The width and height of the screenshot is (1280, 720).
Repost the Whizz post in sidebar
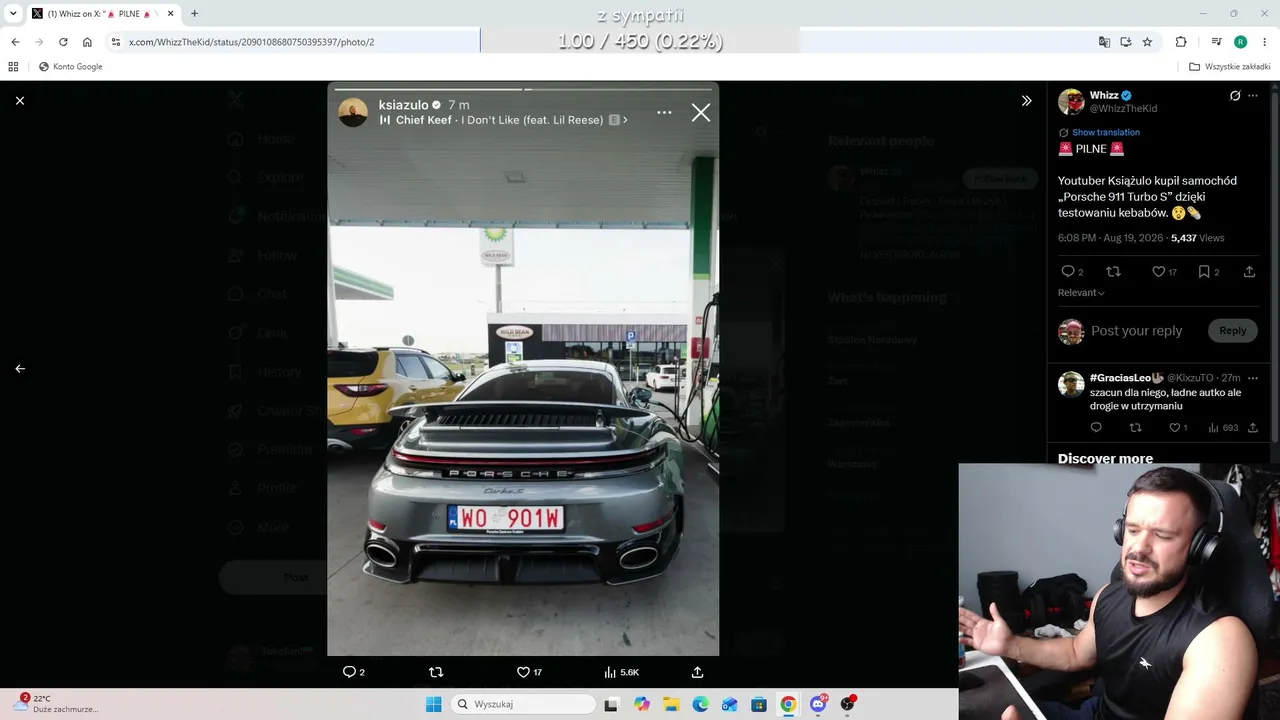[x=1113, y=272]
